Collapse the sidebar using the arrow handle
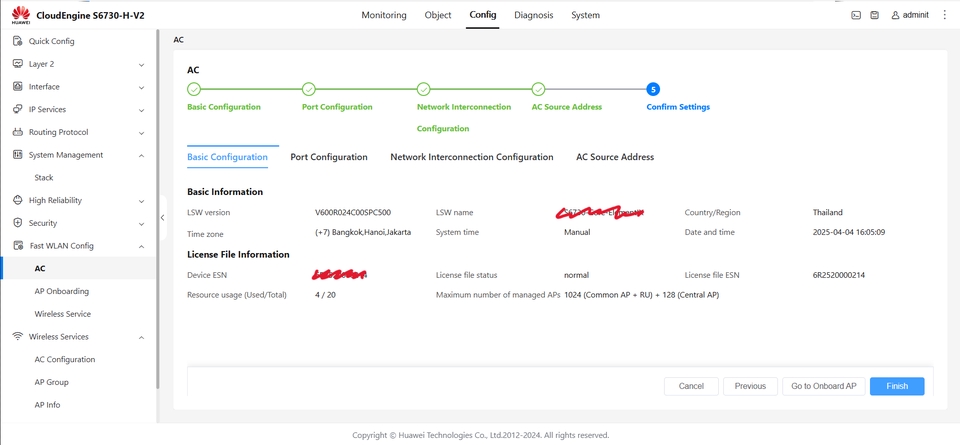This screenshot has width=960, height=445. (162, 217)
